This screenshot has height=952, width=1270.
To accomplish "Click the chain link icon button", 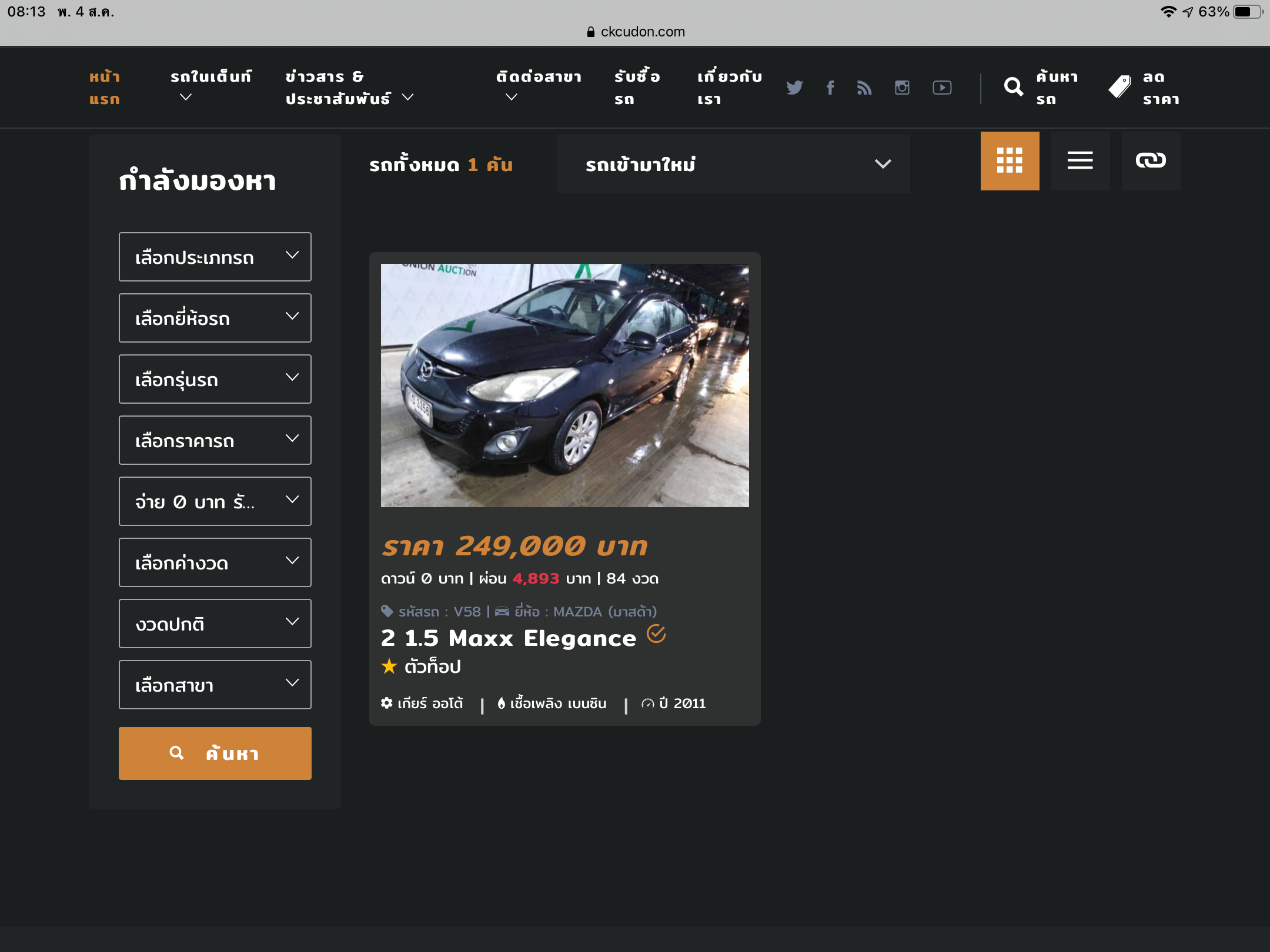I will 1151,160.
